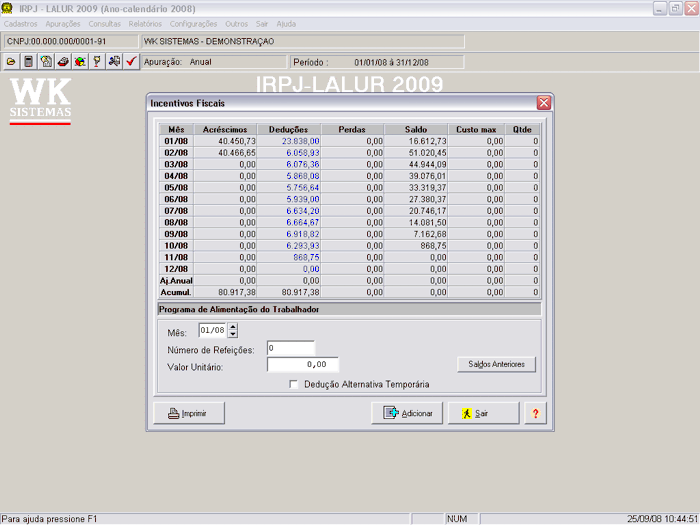Click the Saldos Anteriores button
The image size is (700, 525).
click(496, 364)
